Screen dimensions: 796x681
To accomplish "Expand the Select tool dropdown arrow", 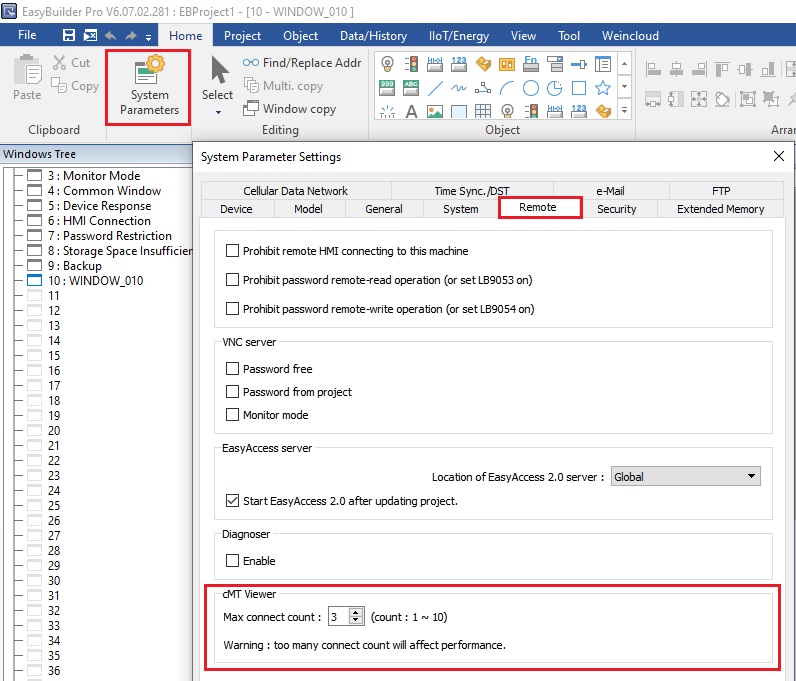I will (x=218, y=112).
